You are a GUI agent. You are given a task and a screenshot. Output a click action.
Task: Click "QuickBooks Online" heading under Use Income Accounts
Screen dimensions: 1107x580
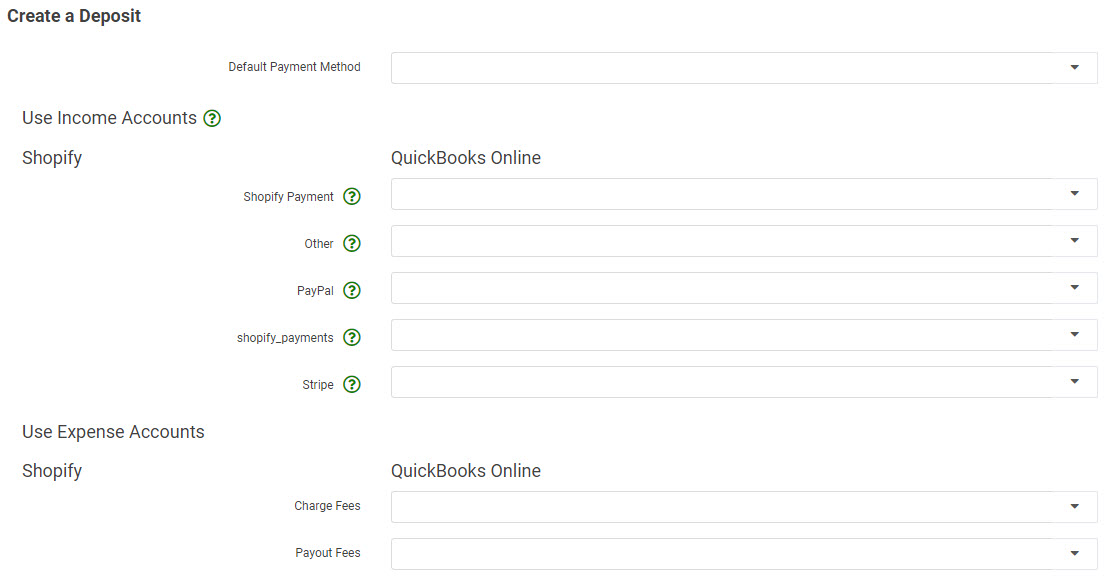click(466, 158)
